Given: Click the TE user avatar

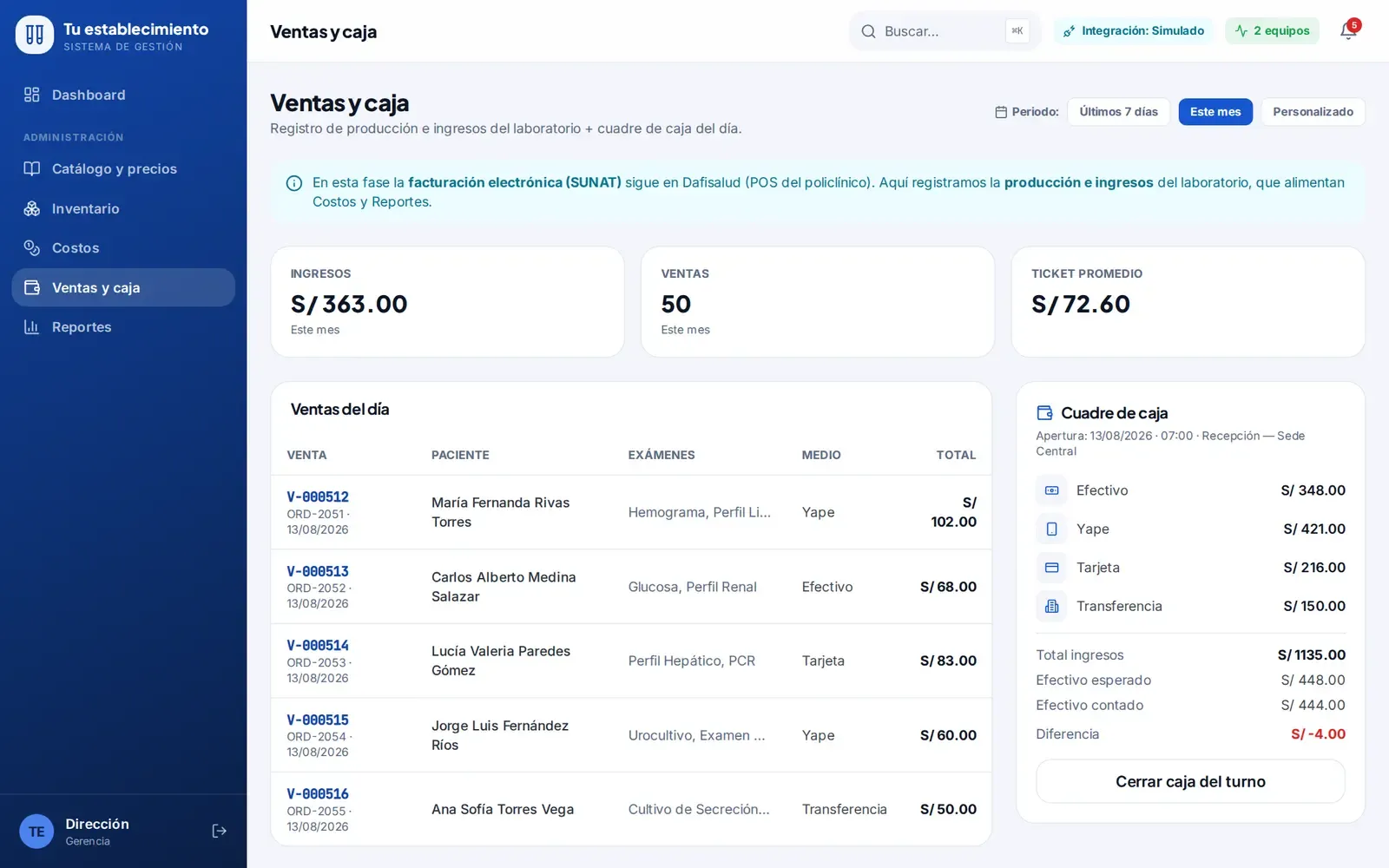Looking at the screenshot, I should point(36,832).
